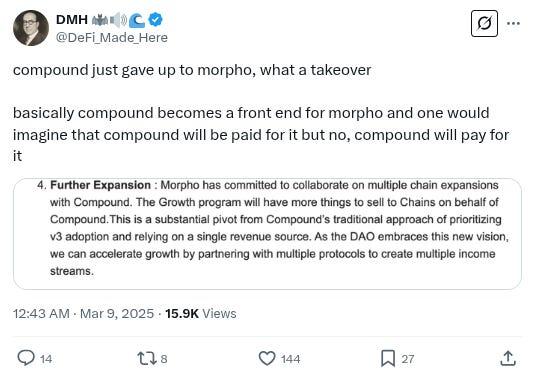Click the share upload icon

508,358
